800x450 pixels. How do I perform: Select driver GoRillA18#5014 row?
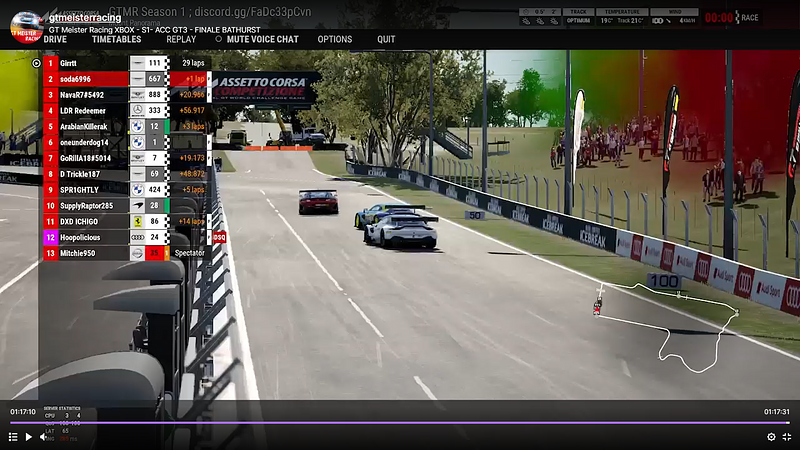[x=128, y=158]
